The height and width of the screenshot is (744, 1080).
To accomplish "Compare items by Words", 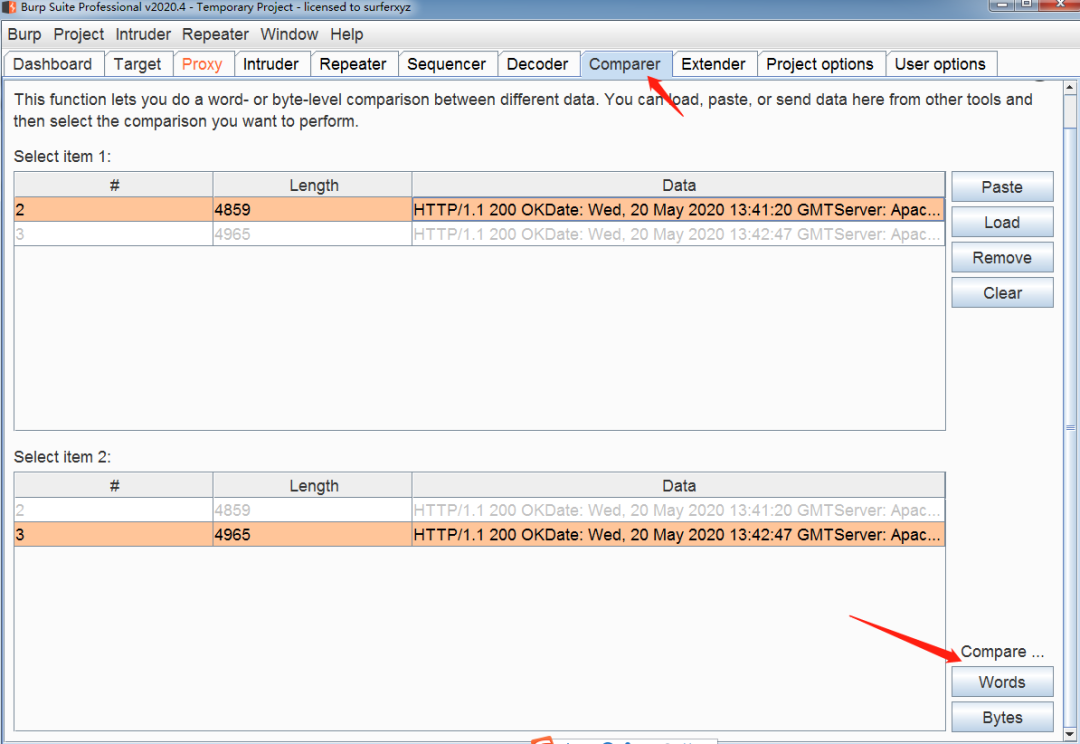I will (1002, 681).
